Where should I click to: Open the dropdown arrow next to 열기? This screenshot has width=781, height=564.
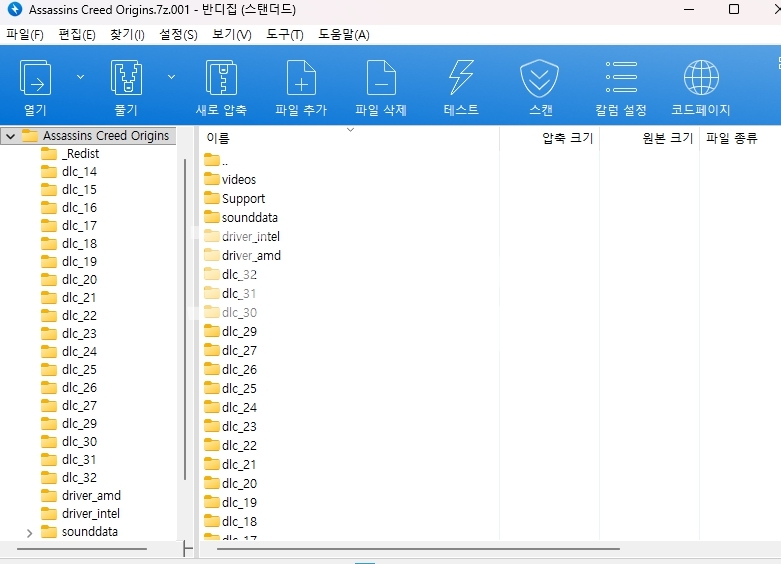pyautogui.click(x=80, y=77)
